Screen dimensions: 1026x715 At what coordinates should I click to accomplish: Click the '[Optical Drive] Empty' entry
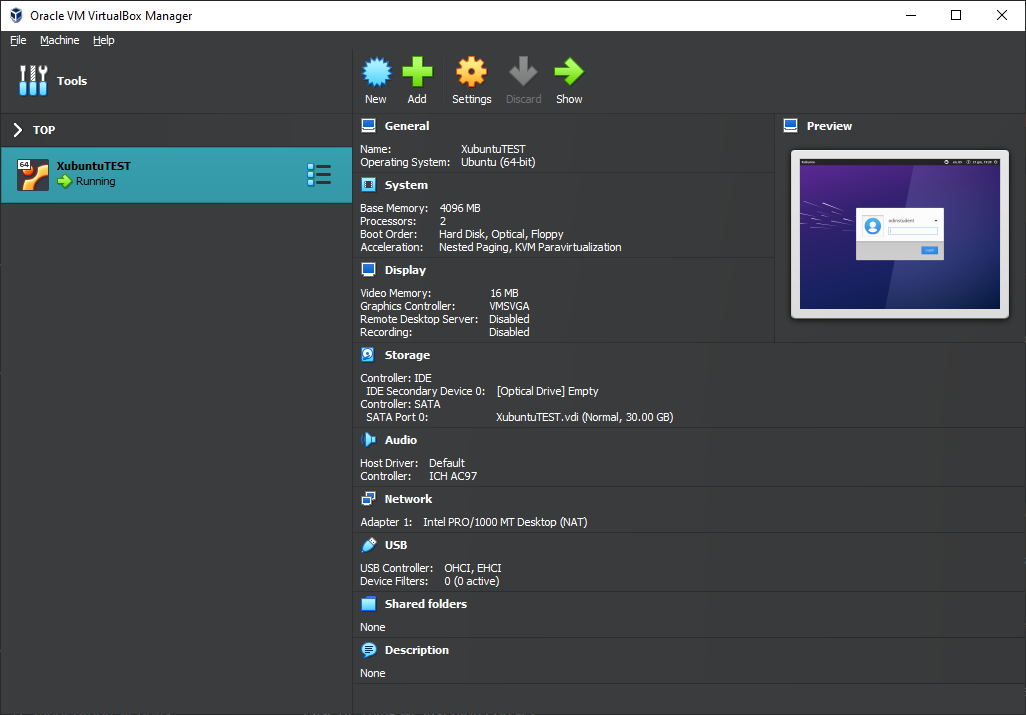(x=548, y=391)
